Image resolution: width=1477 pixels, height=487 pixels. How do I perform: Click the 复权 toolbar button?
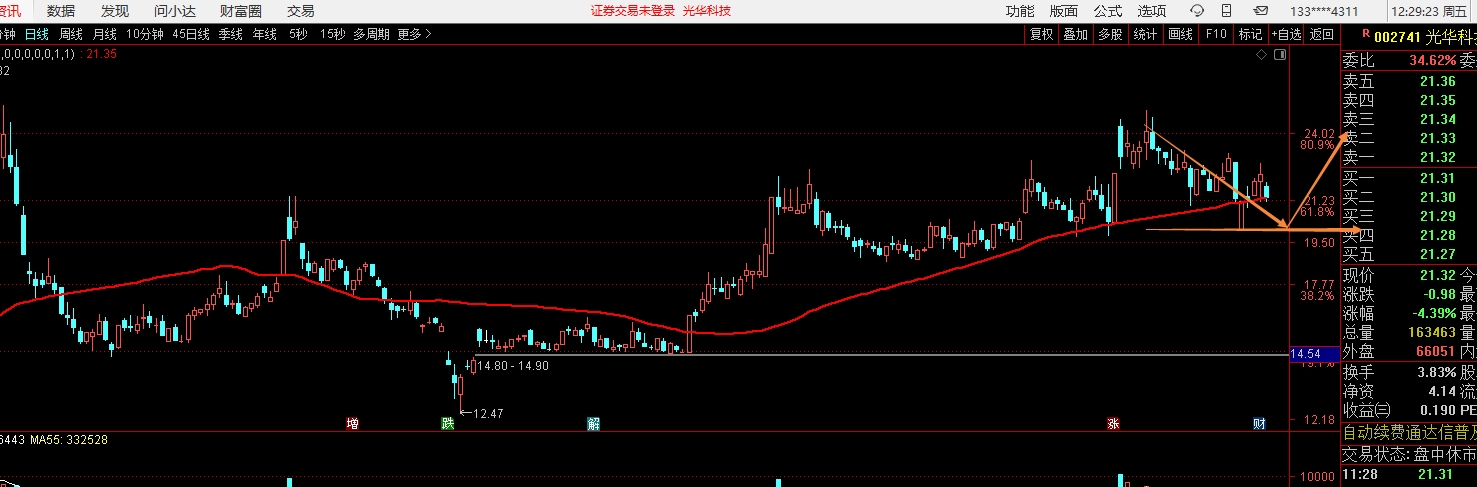coord(1042,34)
